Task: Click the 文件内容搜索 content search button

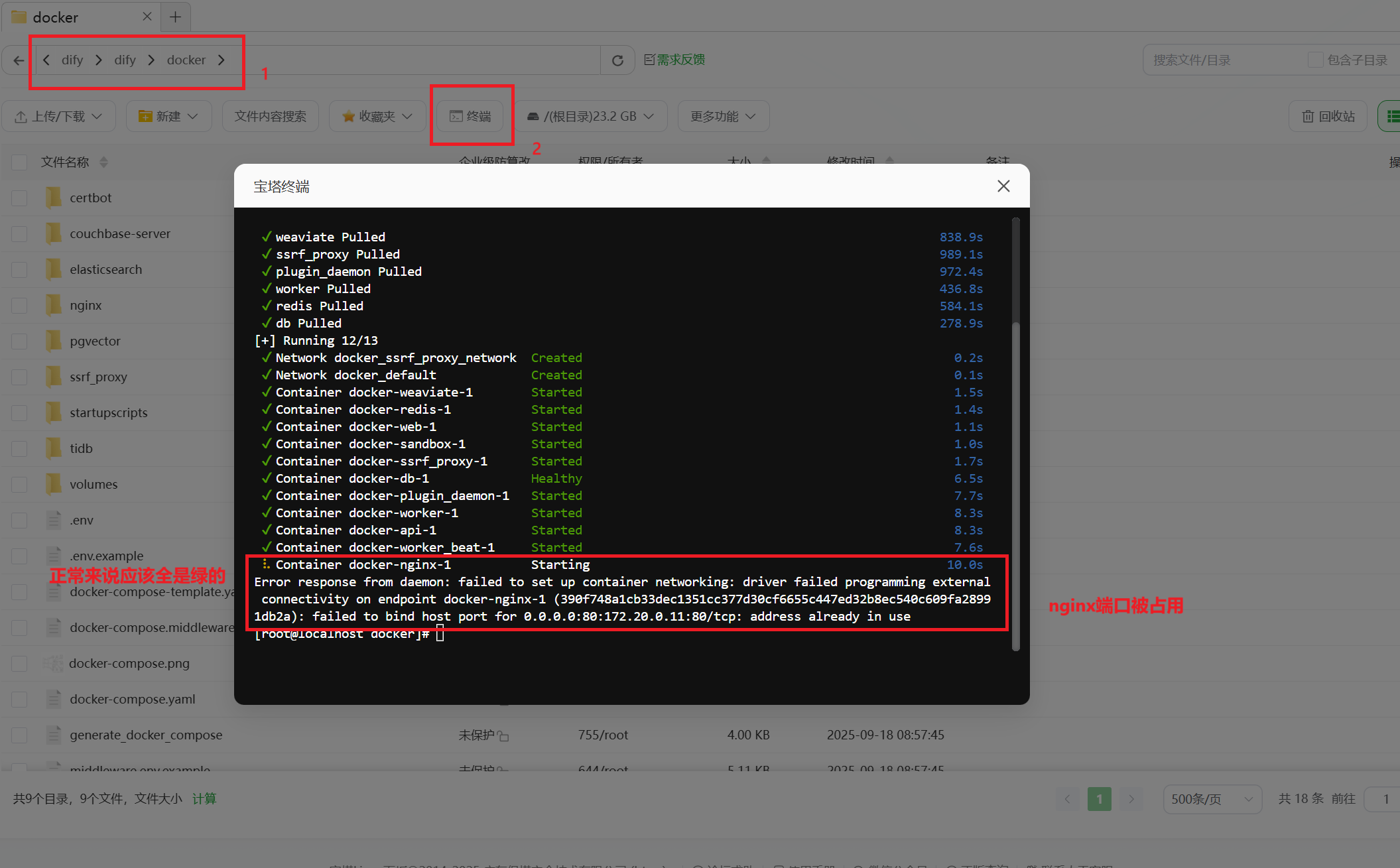Action: coord(270,116)
